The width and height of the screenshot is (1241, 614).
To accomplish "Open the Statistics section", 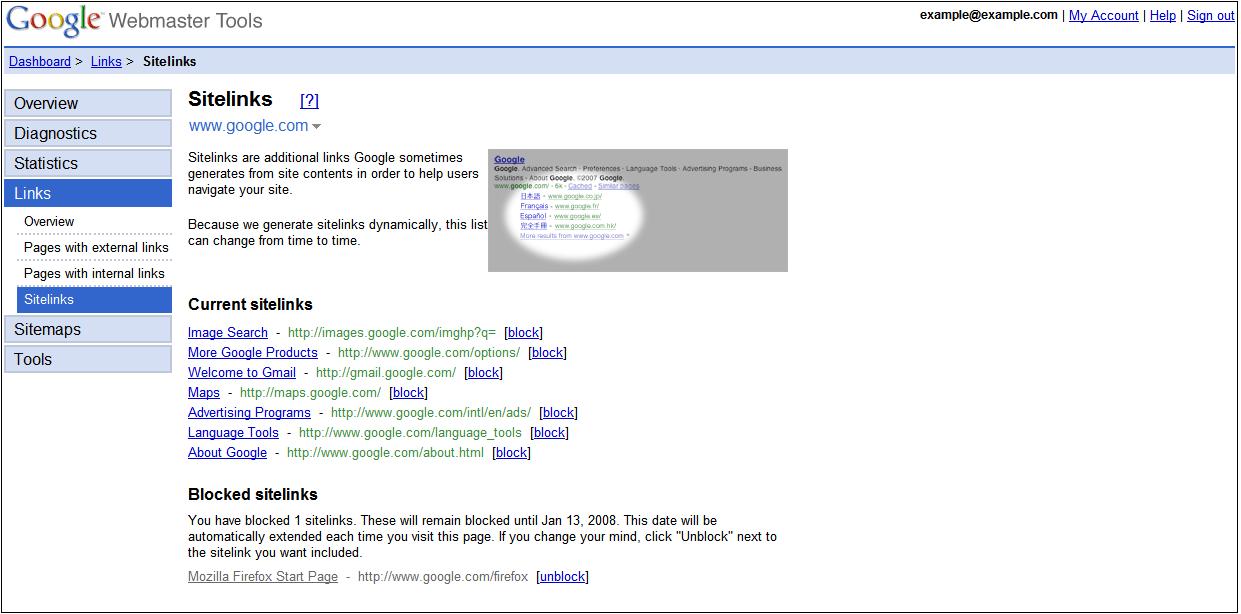I will pyautogui.click(x=88, y=163).
